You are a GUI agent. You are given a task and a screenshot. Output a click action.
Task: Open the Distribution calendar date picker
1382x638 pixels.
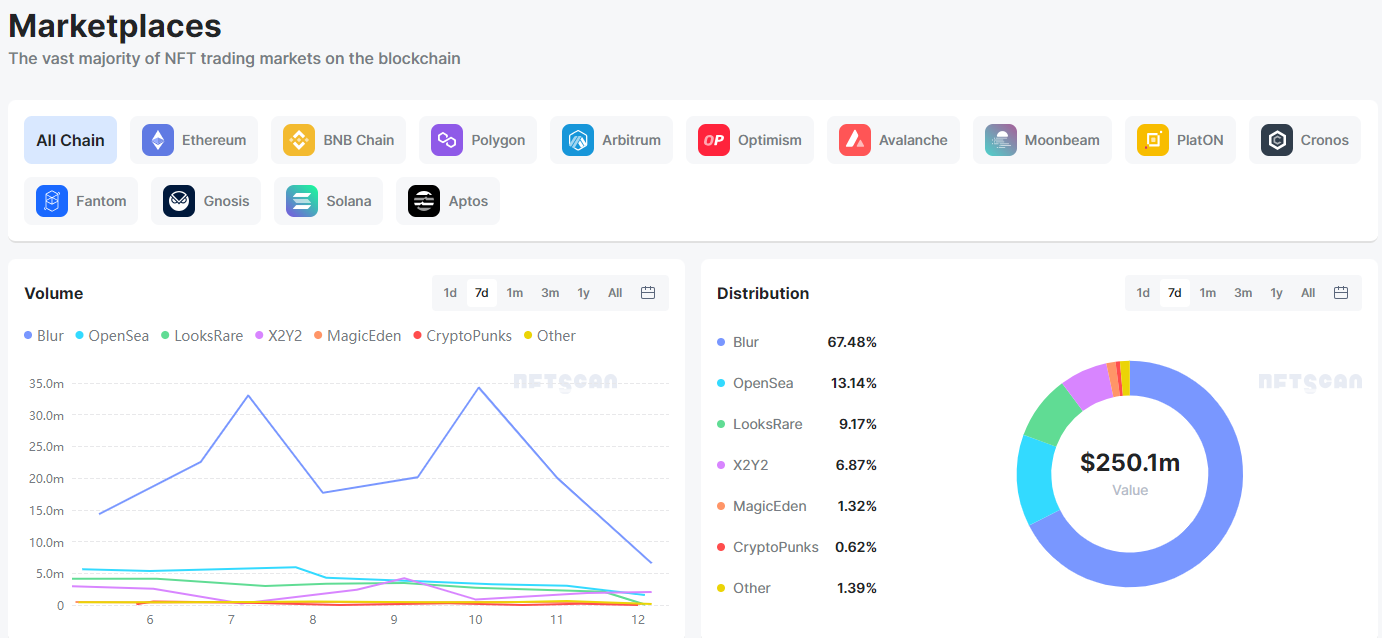click(1341, 293)
